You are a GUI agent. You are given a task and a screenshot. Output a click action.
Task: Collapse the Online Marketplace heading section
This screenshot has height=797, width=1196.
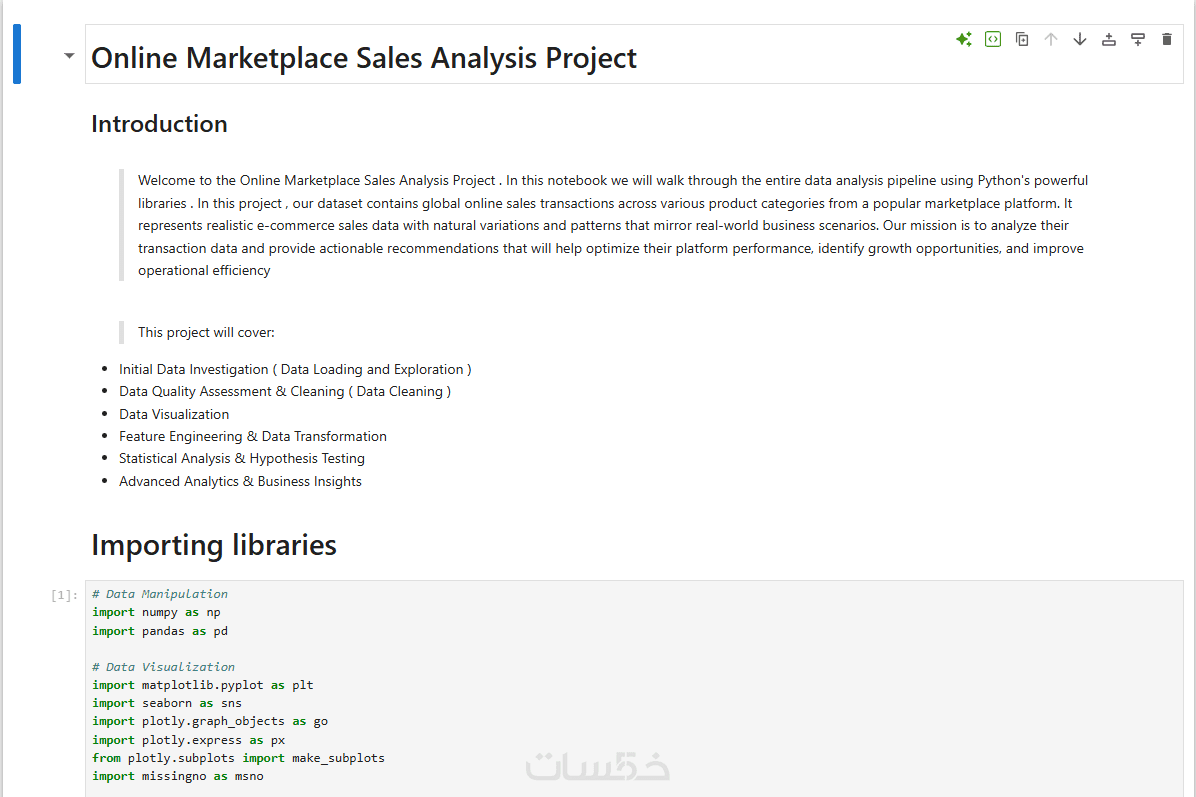click(x=69, y=56)
